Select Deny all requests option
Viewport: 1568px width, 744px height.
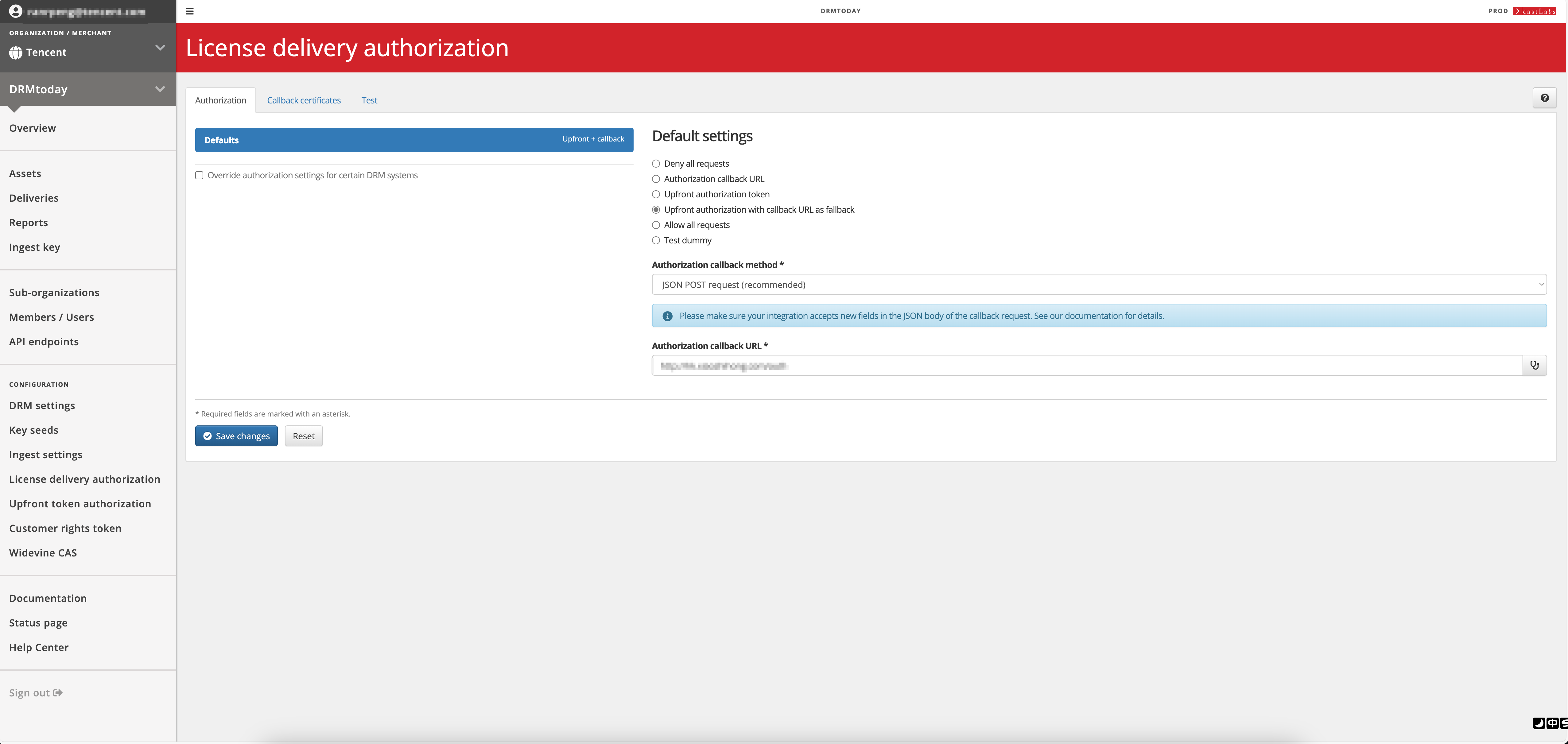click(656, 164)
